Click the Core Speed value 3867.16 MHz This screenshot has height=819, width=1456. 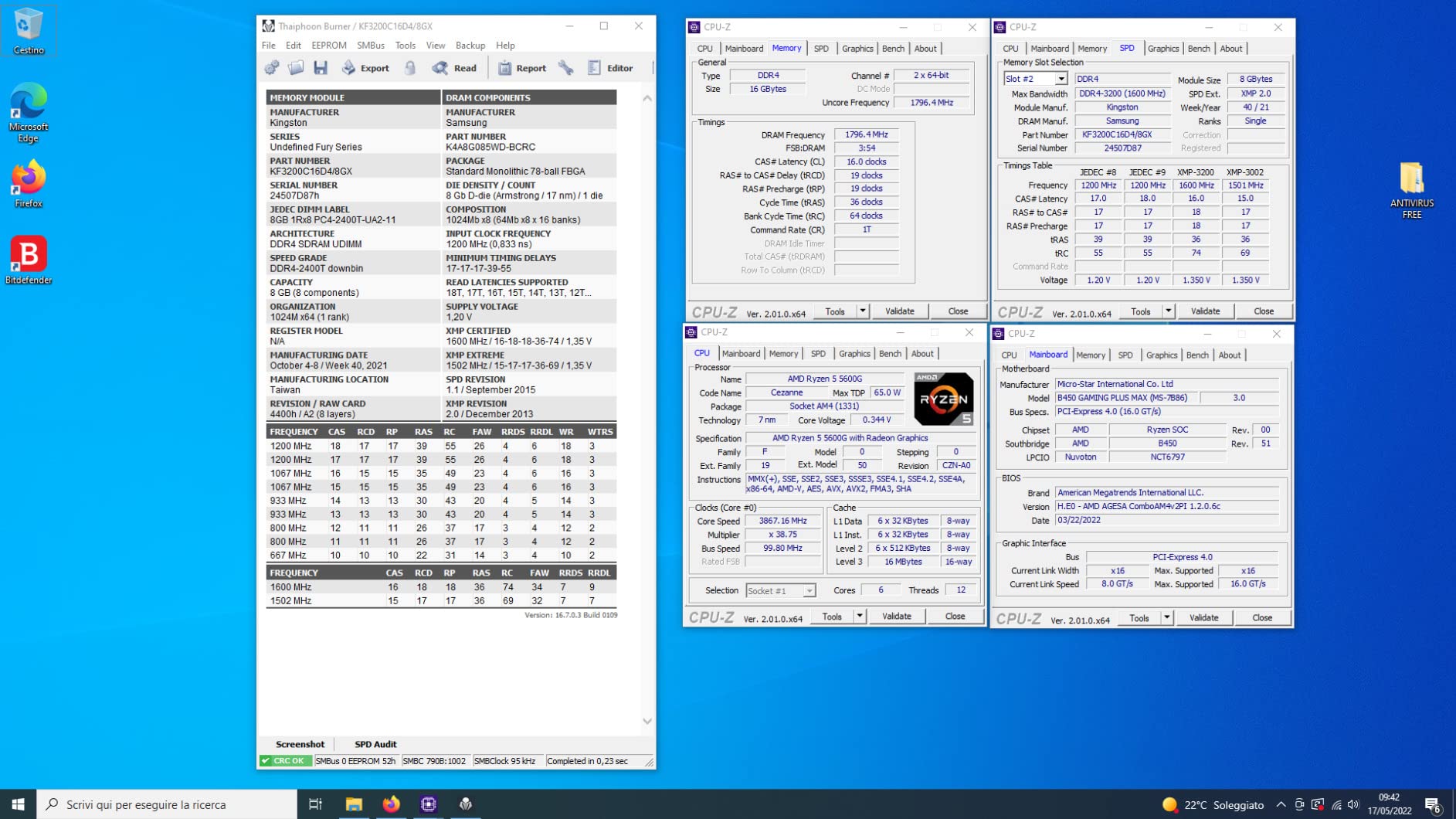pyautogui.click(x=782, y=521)
